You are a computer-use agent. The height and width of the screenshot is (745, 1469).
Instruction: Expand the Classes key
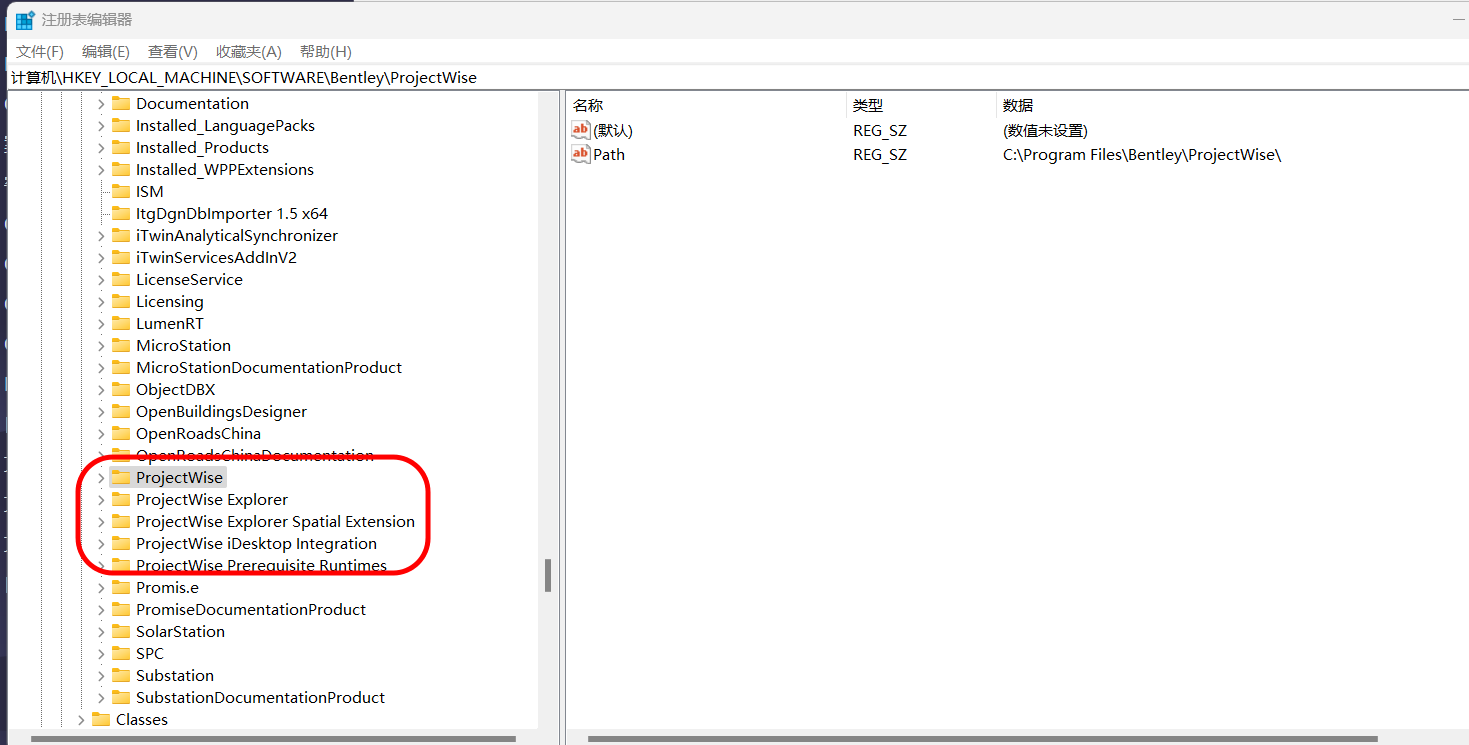click(81, 719)
